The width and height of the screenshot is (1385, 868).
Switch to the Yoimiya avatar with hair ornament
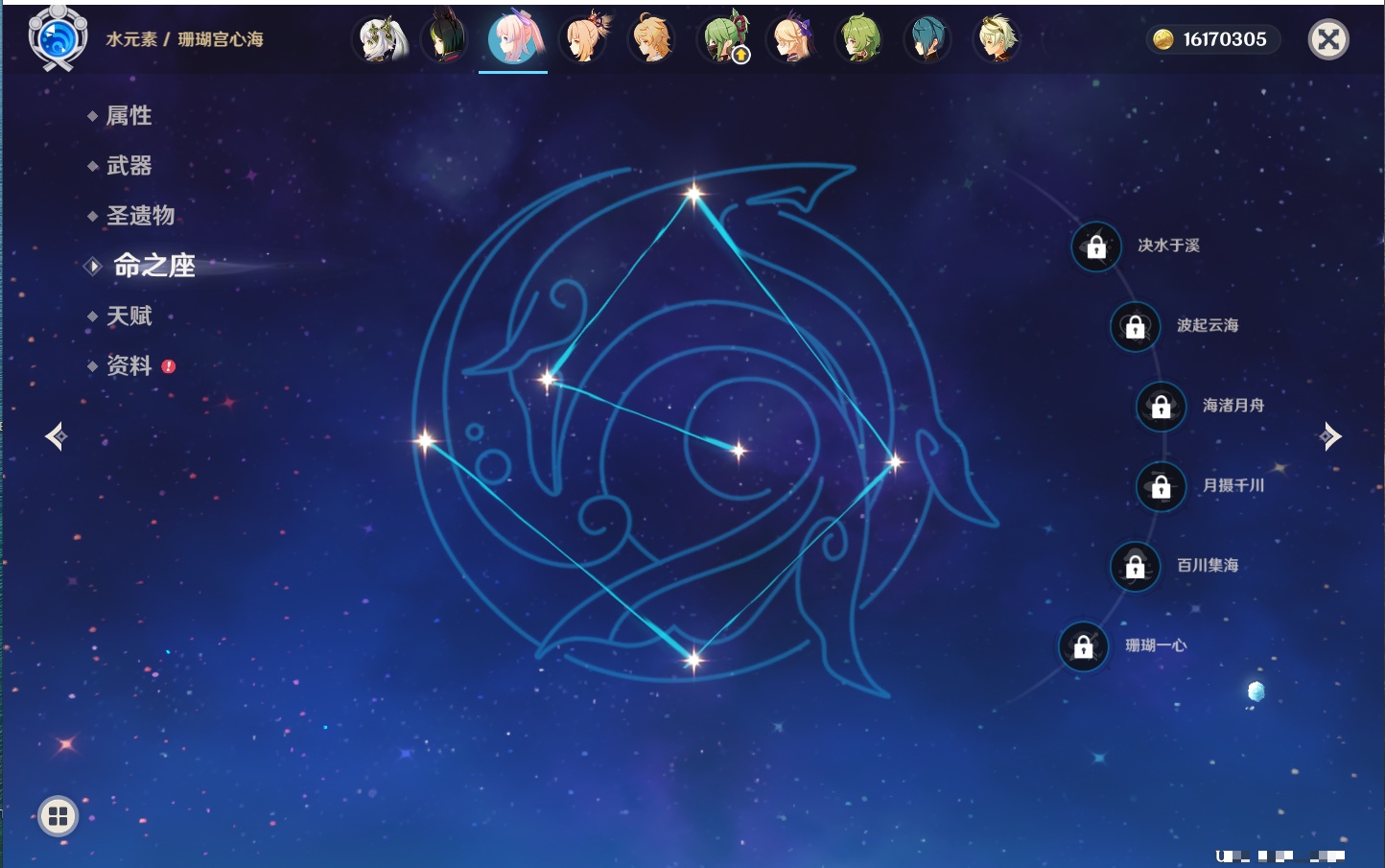(584, 39)
